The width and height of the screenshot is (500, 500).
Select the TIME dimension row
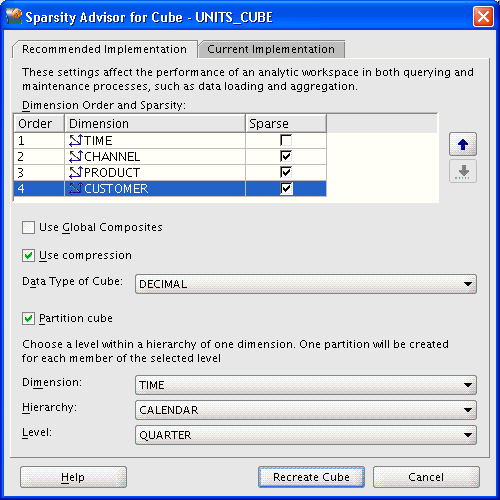170,140
